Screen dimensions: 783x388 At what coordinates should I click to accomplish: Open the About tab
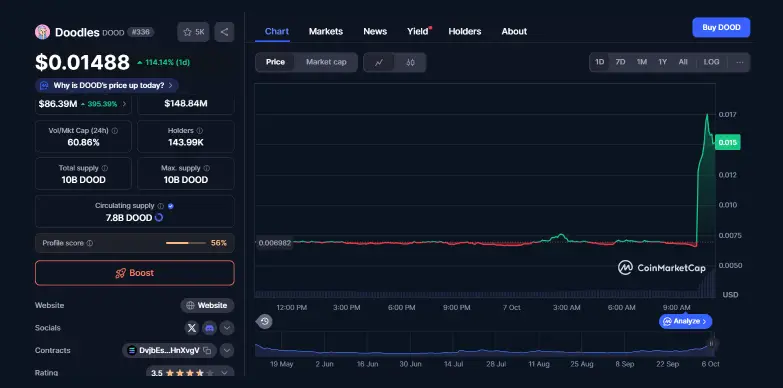514,31
